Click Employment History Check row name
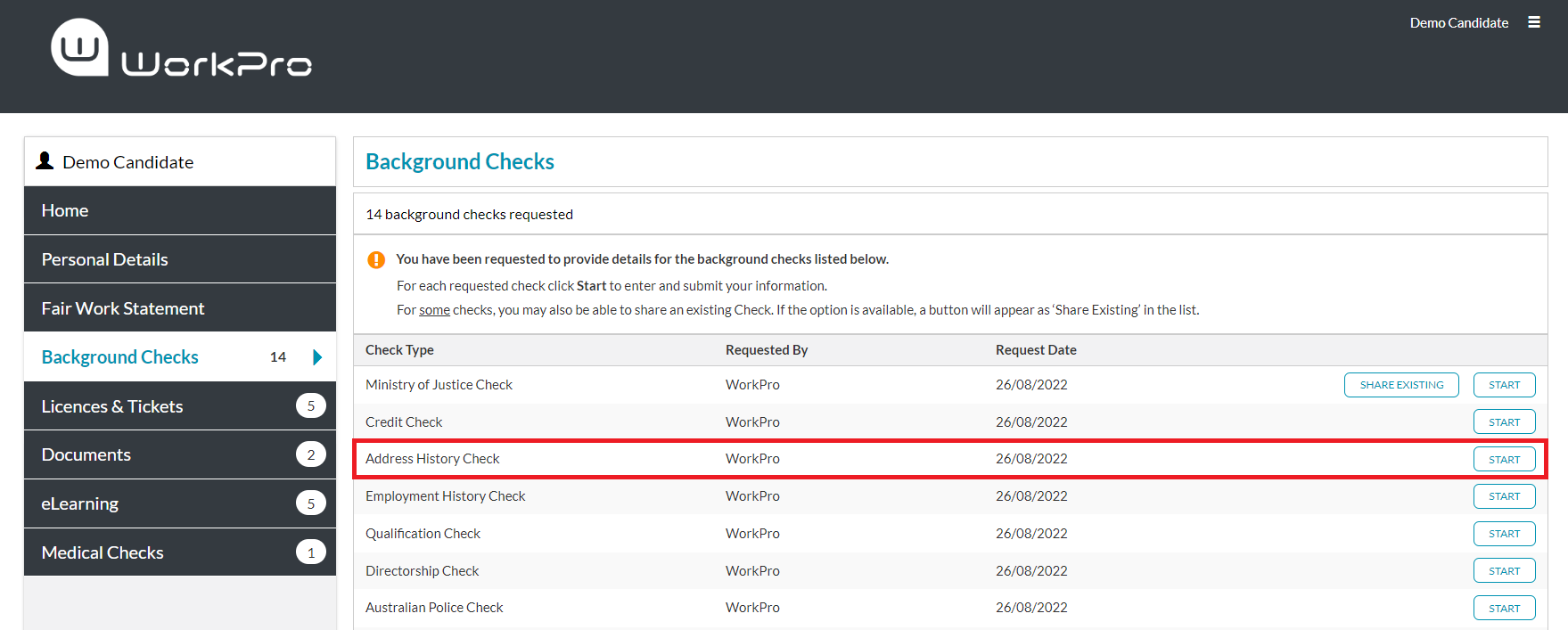Viewport: 1568px width, 630px height. tap(445, 496)
